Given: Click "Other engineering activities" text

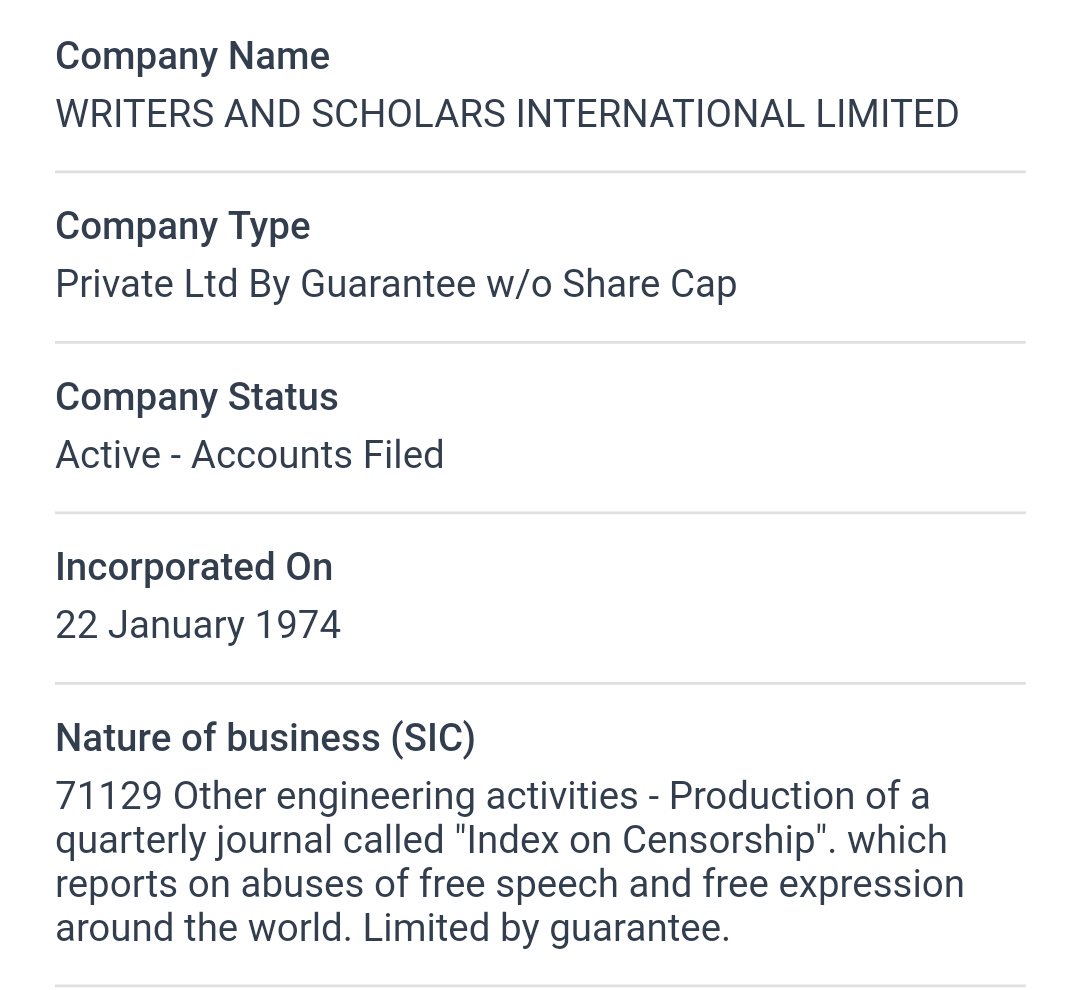Looking at the screenshot, I should point(406,797).
